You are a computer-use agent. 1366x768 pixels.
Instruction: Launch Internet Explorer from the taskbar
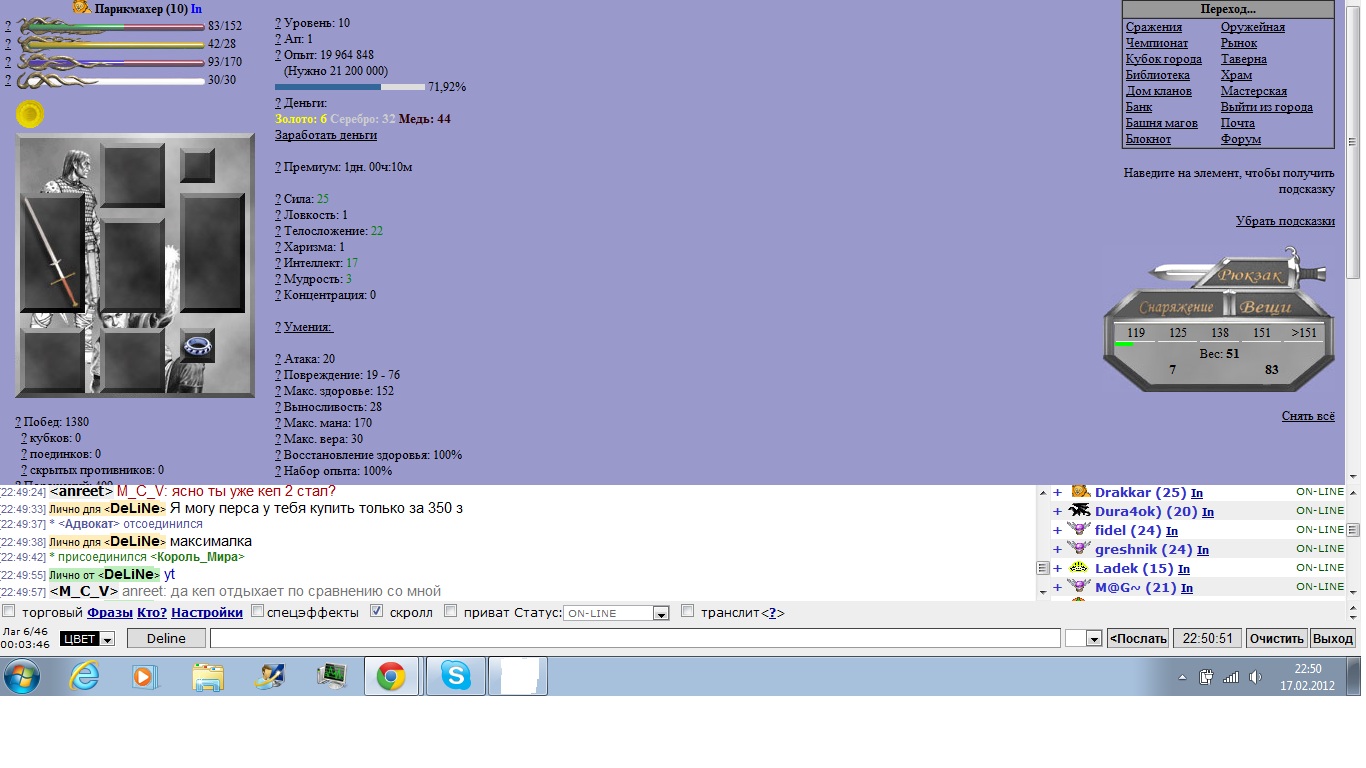pyautogui.click(x=84, y=677)
